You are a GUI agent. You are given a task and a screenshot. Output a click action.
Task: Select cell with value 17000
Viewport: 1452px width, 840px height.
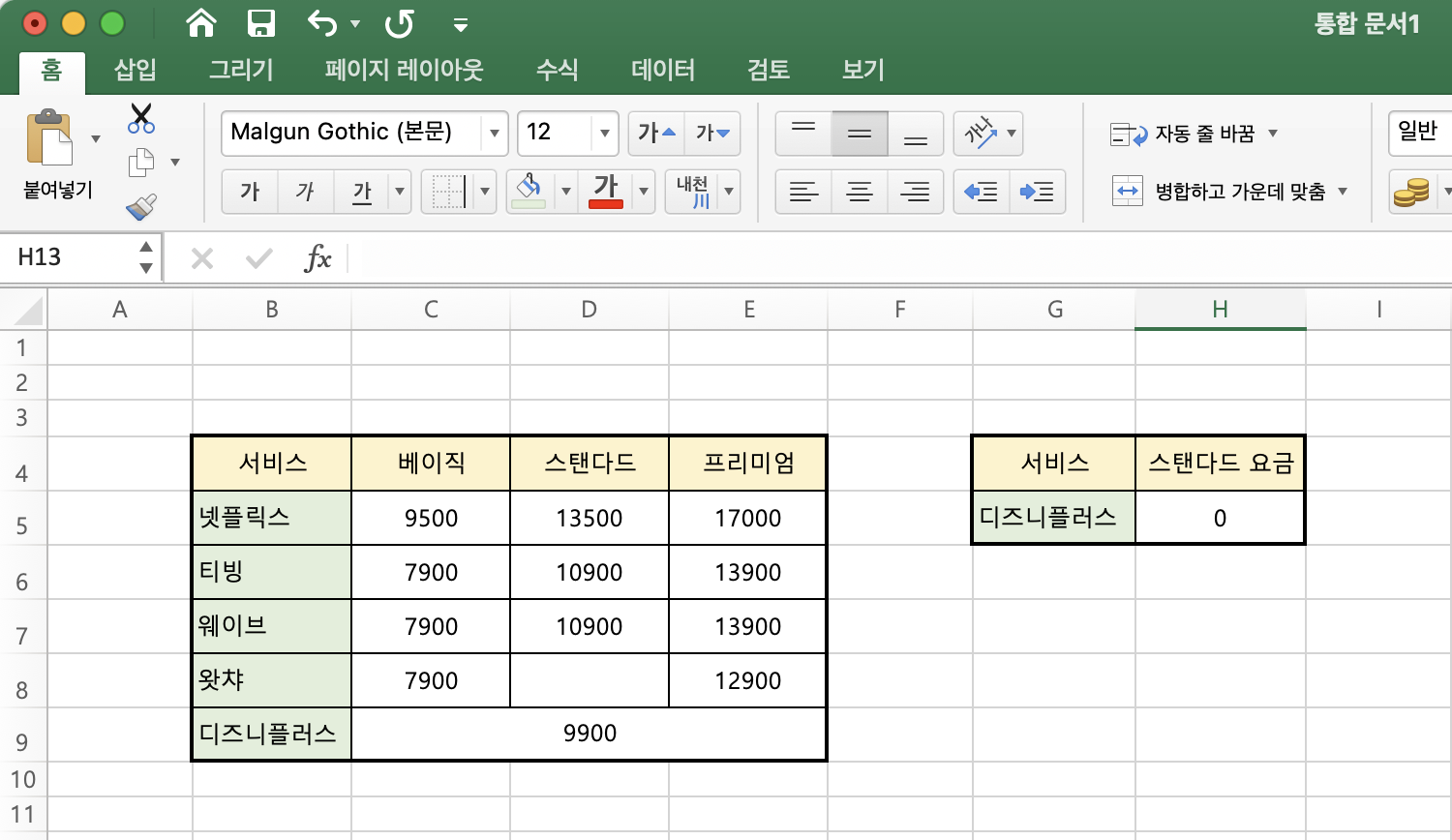click(x=747, y=518)
